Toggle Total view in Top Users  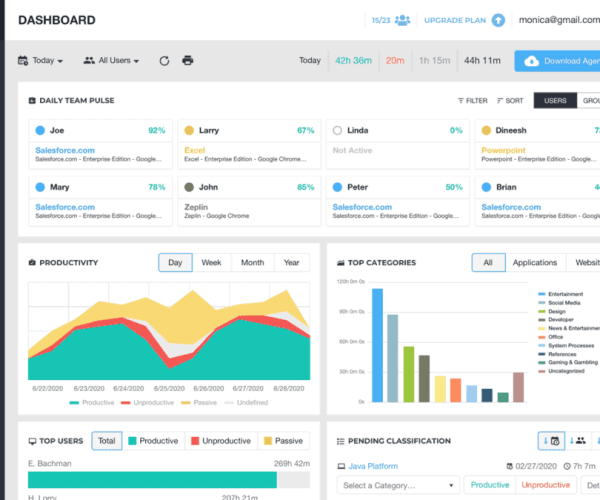(106, 441)
